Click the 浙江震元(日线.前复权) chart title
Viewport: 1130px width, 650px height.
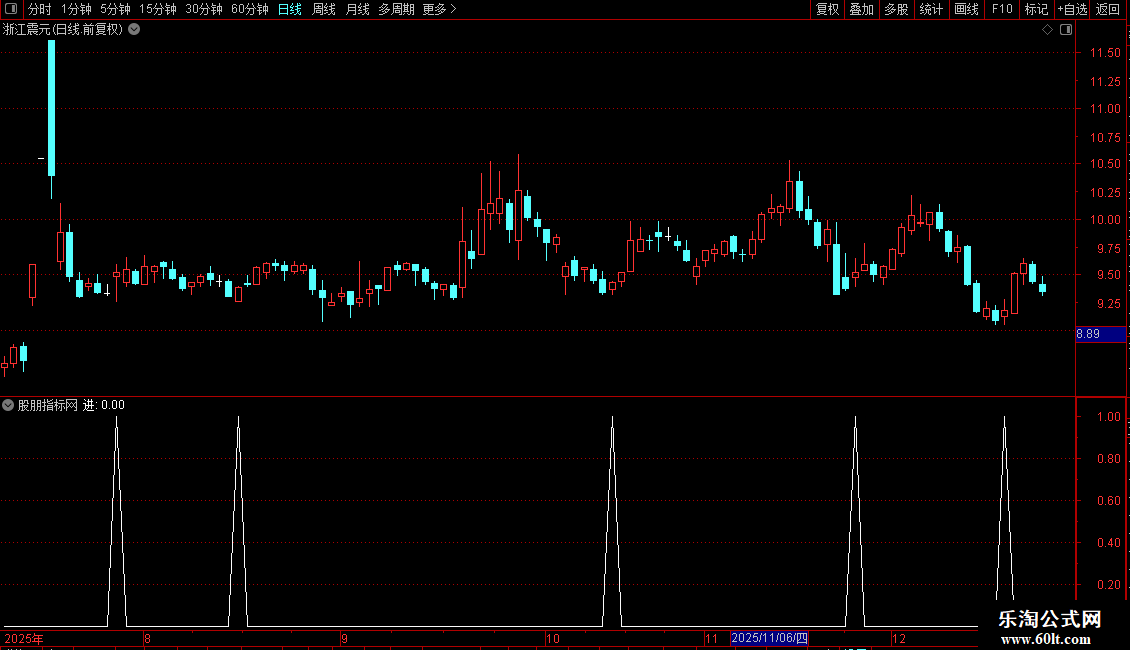[x=63, y=30]
